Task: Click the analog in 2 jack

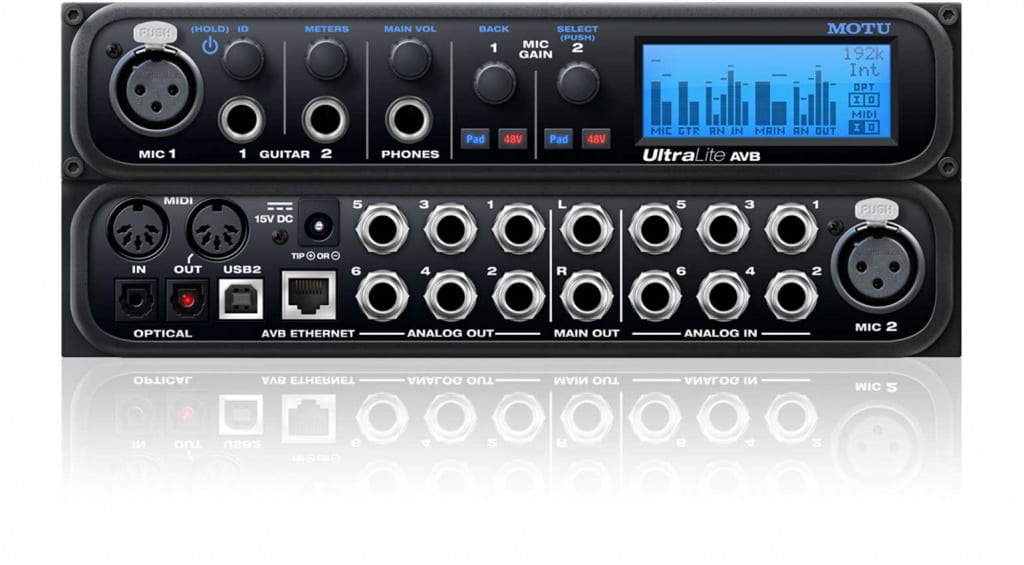Action: point(791,297)
